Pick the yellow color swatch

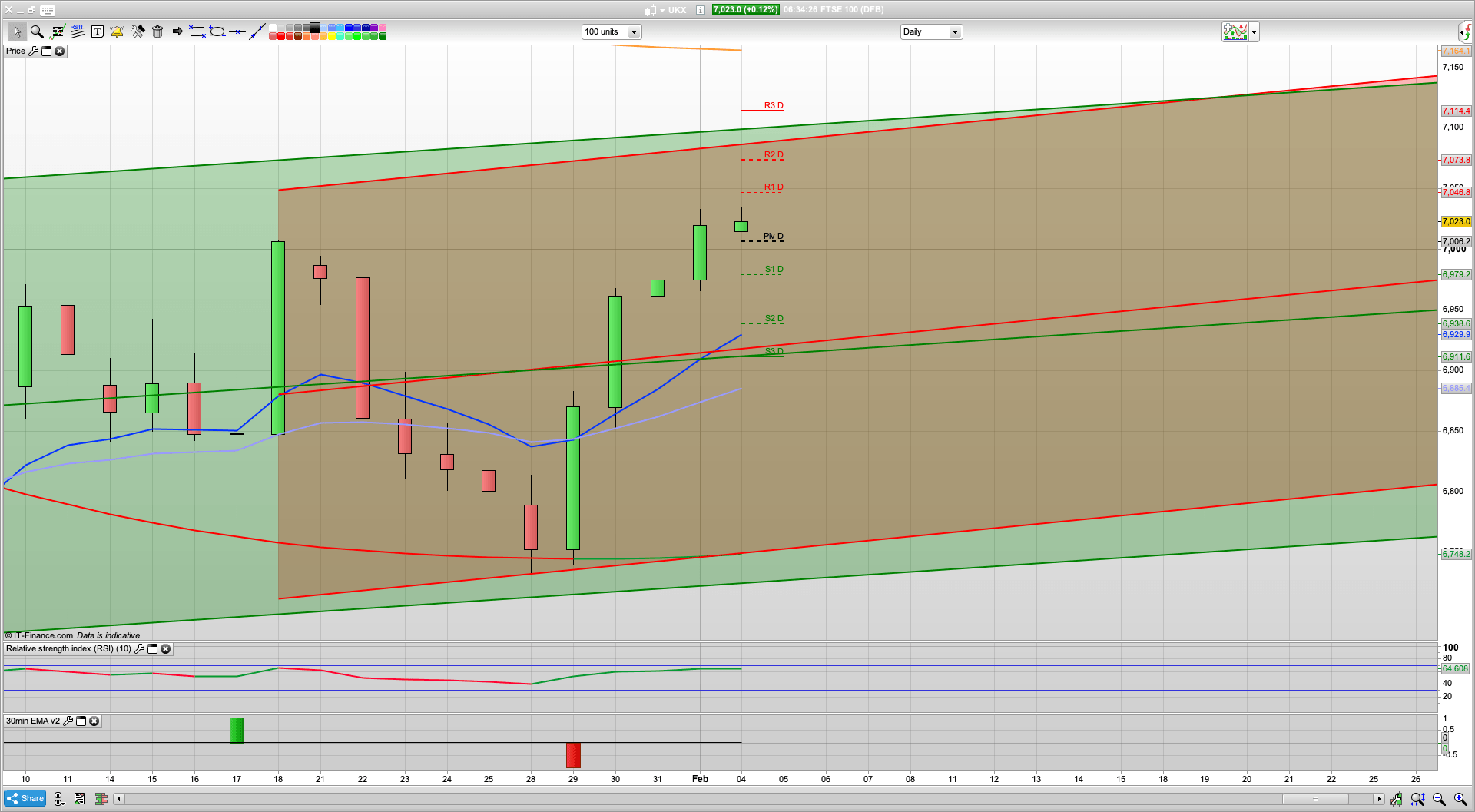tap(332, 36)
